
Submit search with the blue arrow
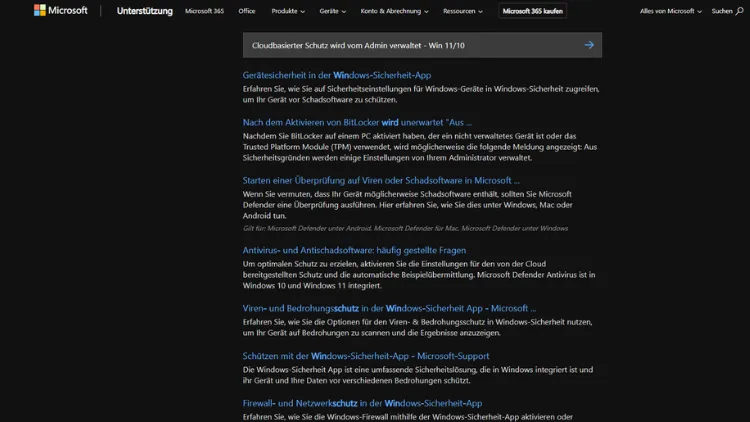point(589,45)
